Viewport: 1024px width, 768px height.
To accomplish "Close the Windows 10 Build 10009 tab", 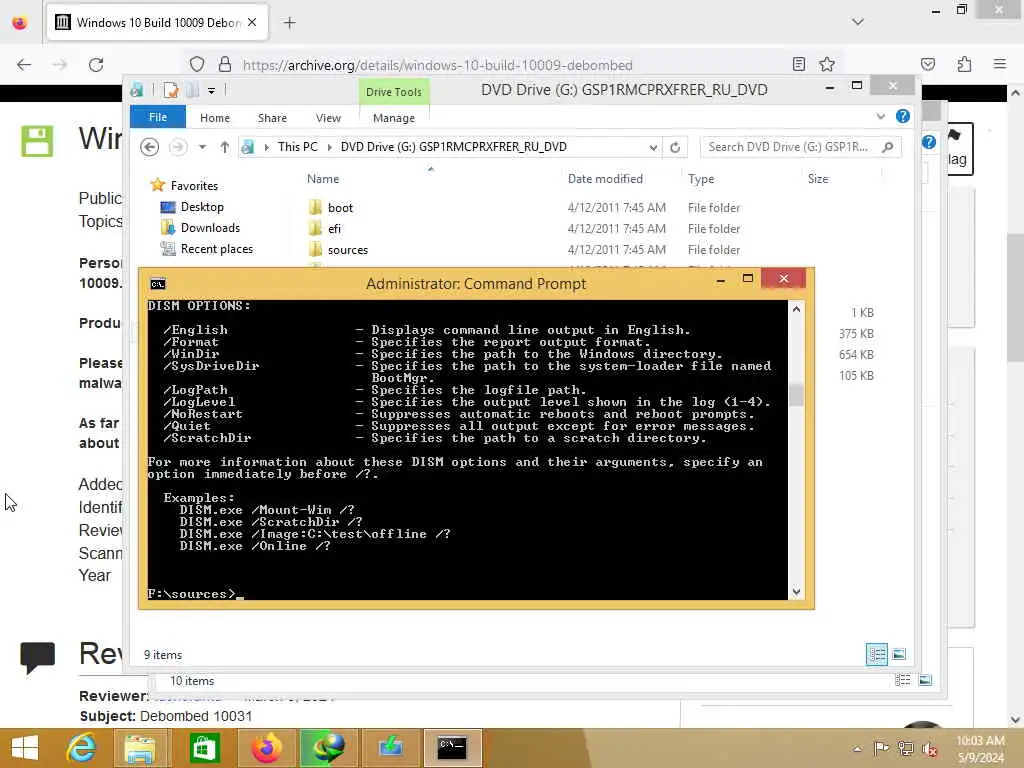I will [252, 22].
